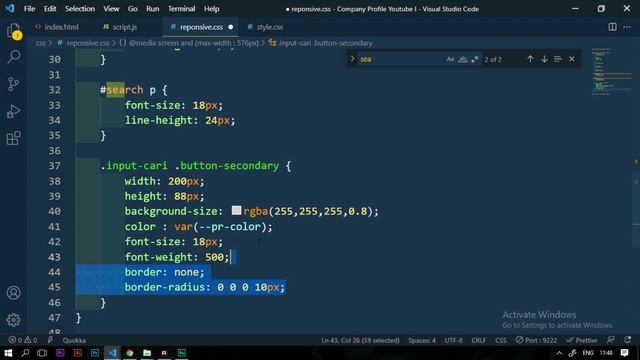This screenshot has height=360, width=640.
Task: Open Windows Start menu
Action: [x=8, y=353]
